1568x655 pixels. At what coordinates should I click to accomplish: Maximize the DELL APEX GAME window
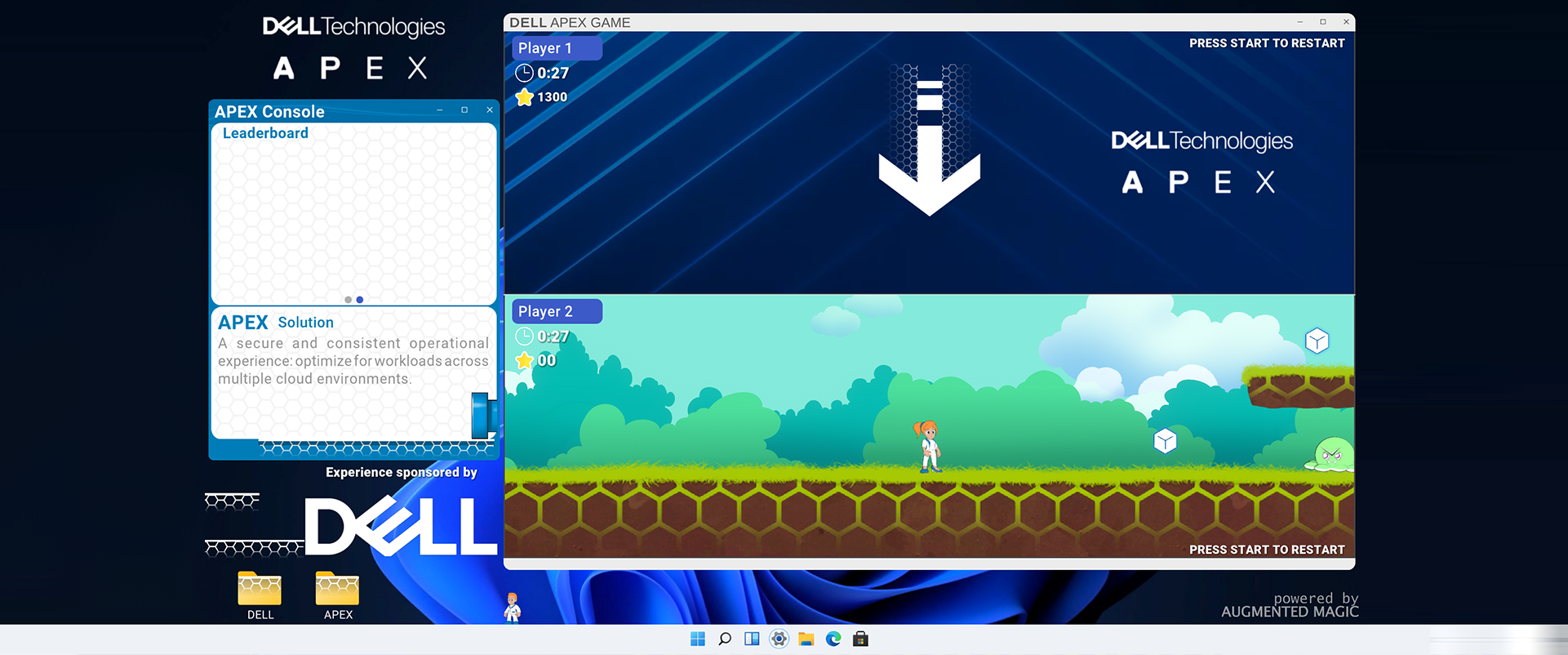[1323, 22]
